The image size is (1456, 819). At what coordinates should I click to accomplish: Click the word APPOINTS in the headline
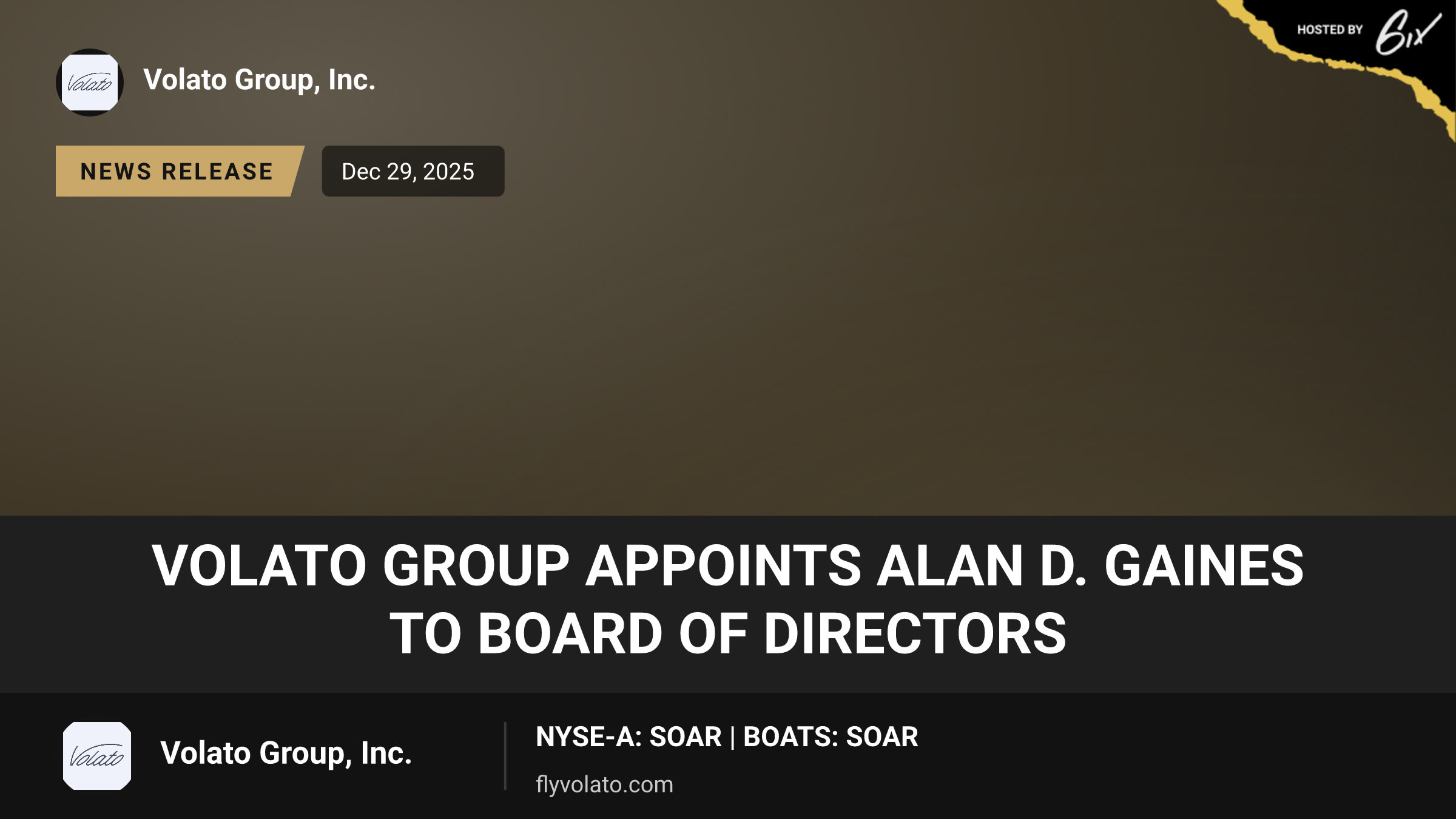click(723, 565)
